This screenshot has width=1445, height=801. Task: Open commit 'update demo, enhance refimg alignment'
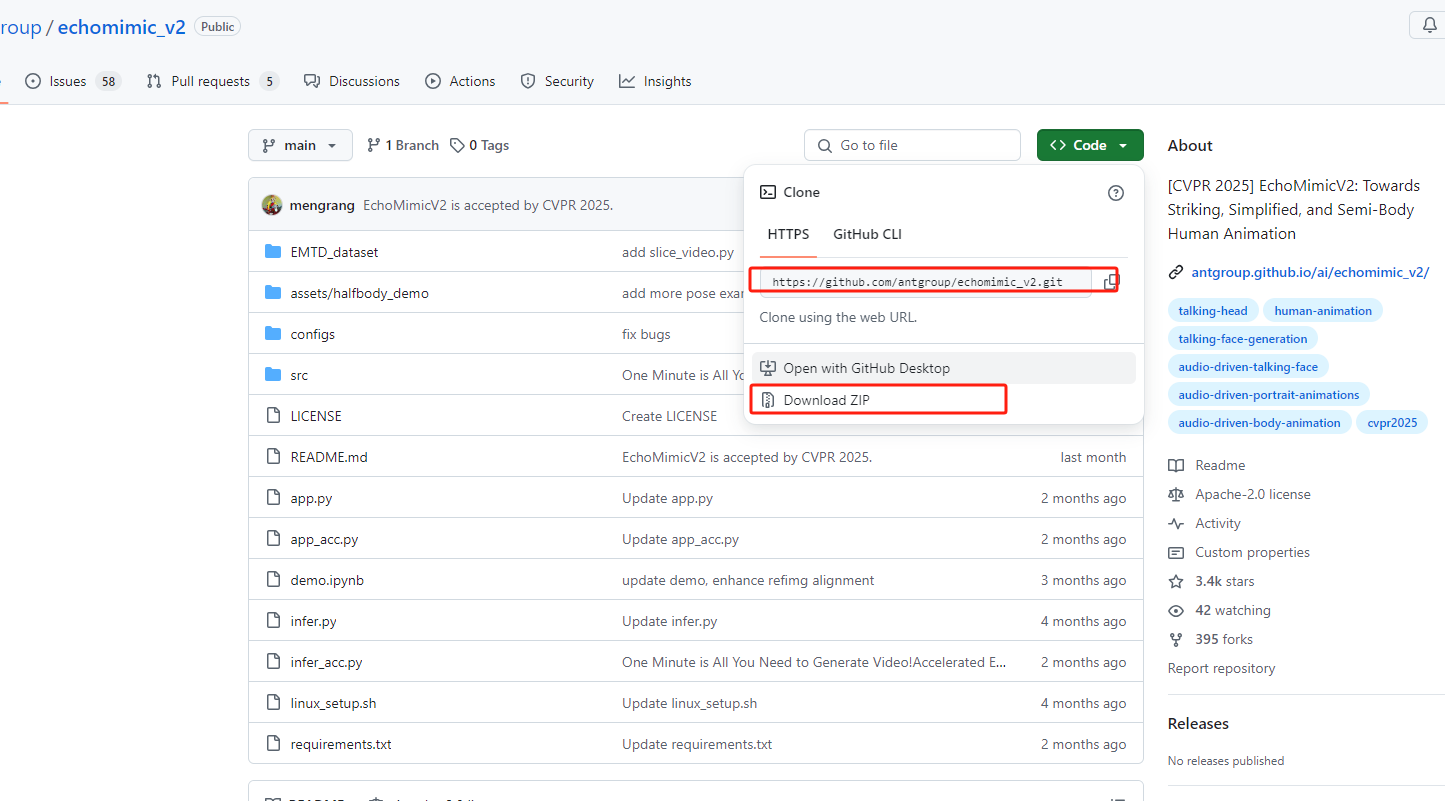748,580
